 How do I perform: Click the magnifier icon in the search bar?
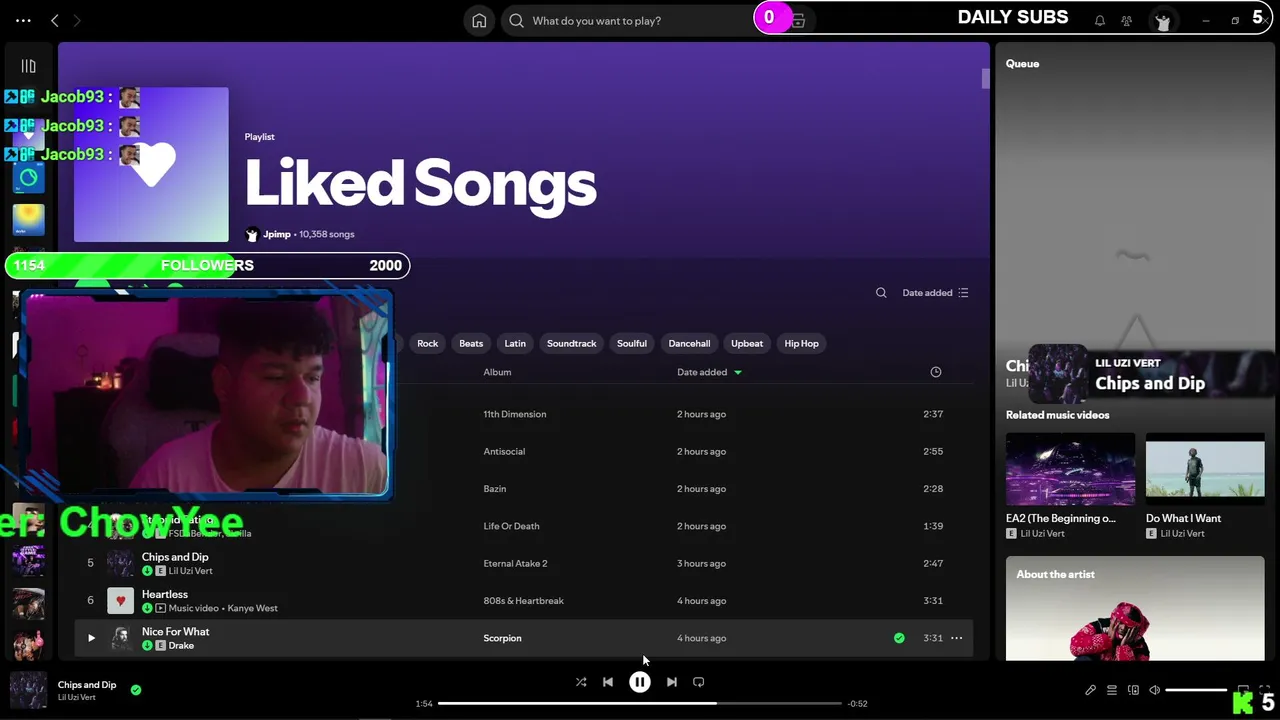(x=516, y=20)
